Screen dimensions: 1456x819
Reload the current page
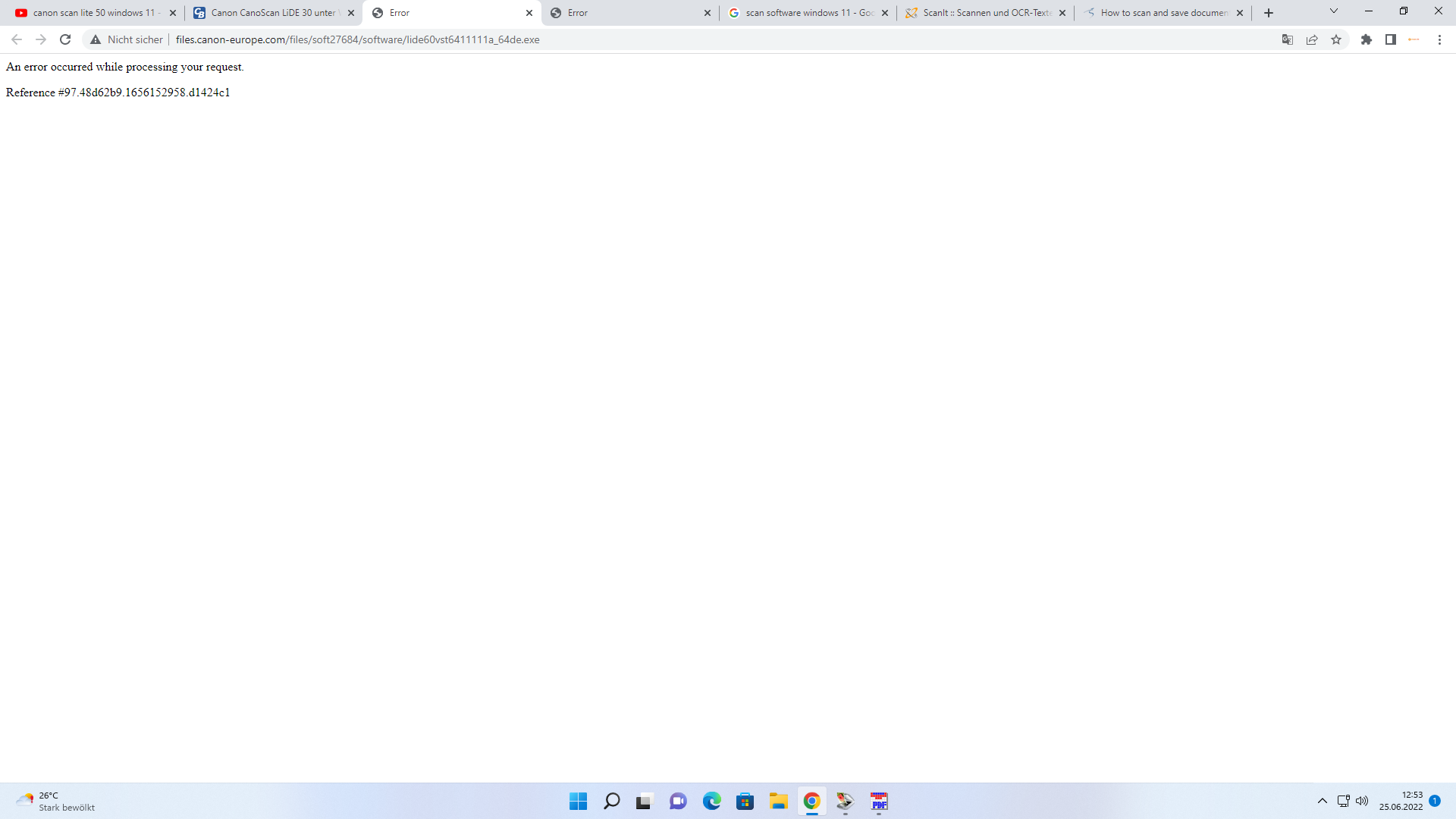pyautogui.click(x=65, y=39)
